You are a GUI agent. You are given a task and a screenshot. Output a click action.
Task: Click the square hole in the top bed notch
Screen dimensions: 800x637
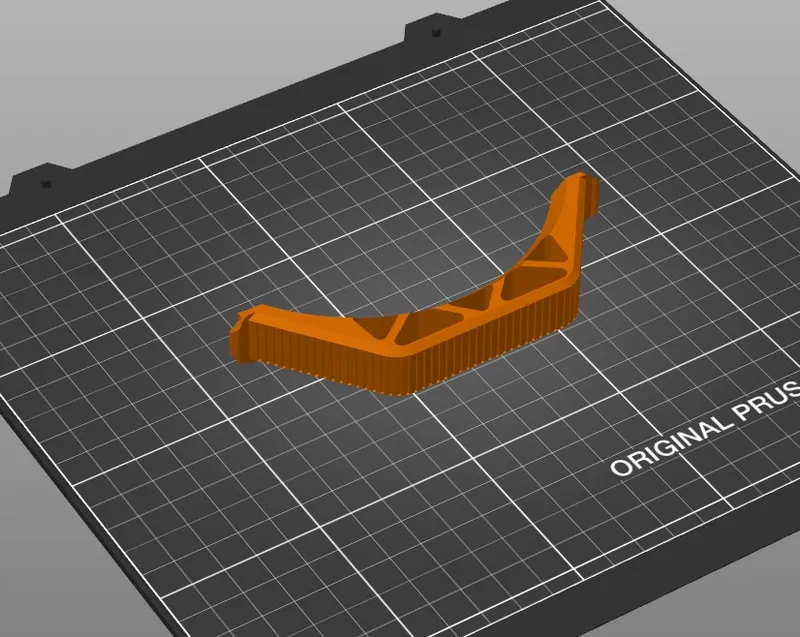click(435, 32)
